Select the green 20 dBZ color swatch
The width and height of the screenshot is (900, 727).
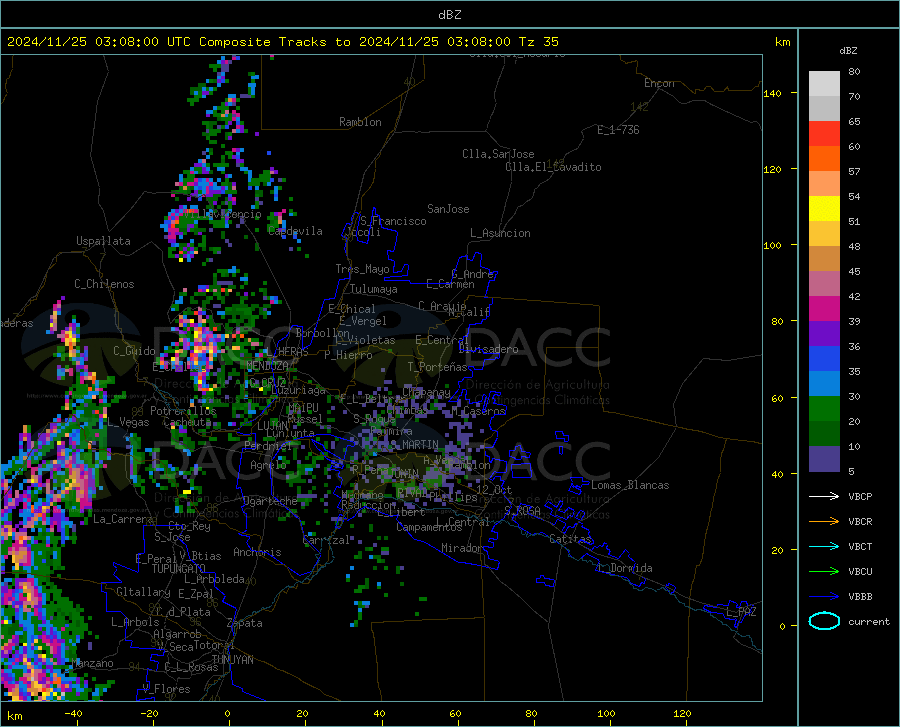click(824, 409)
